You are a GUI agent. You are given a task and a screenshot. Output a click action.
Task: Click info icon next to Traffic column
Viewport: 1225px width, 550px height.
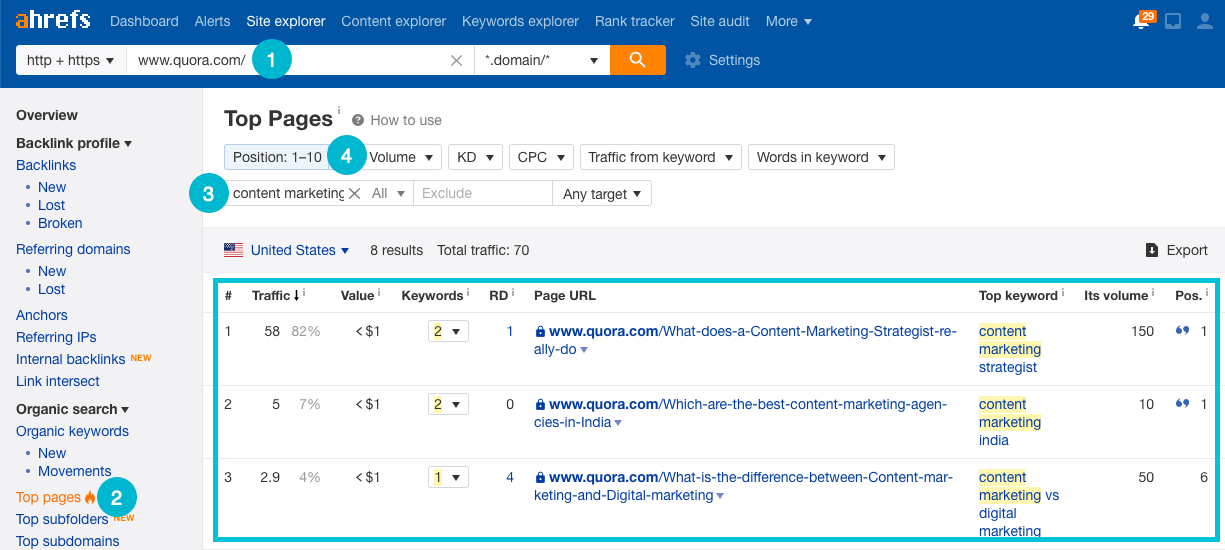click(x=304, y=293)
